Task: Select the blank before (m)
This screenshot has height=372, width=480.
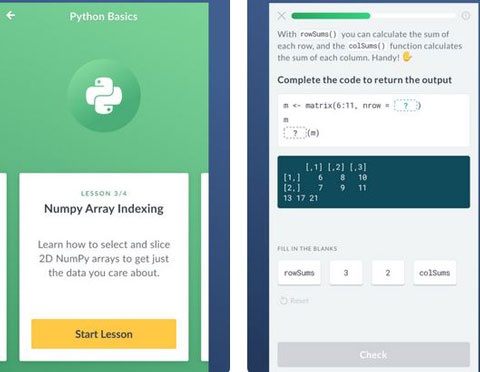Action: (295, 133)
